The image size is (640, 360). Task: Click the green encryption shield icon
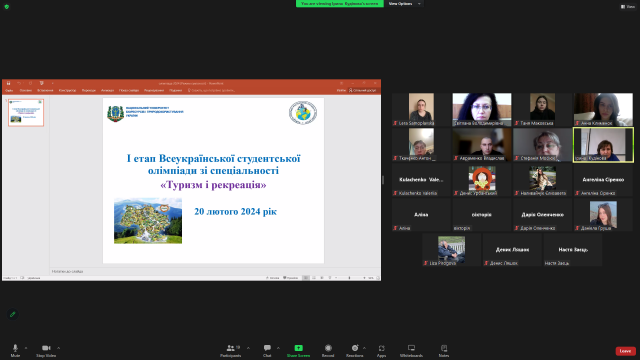[7, 7]
